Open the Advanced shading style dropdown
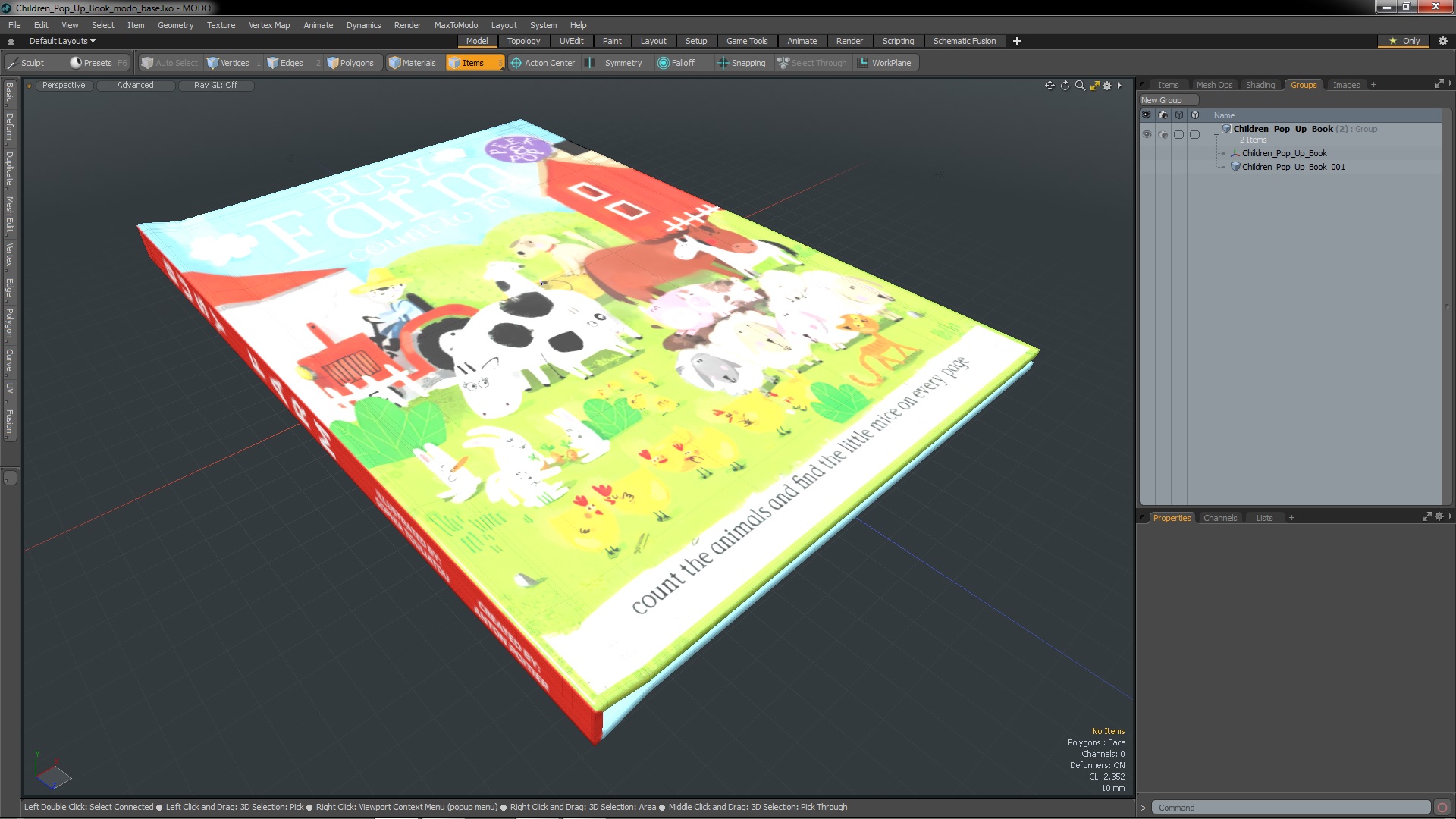This screenshot has height=819, width=1456. (135, 86)
